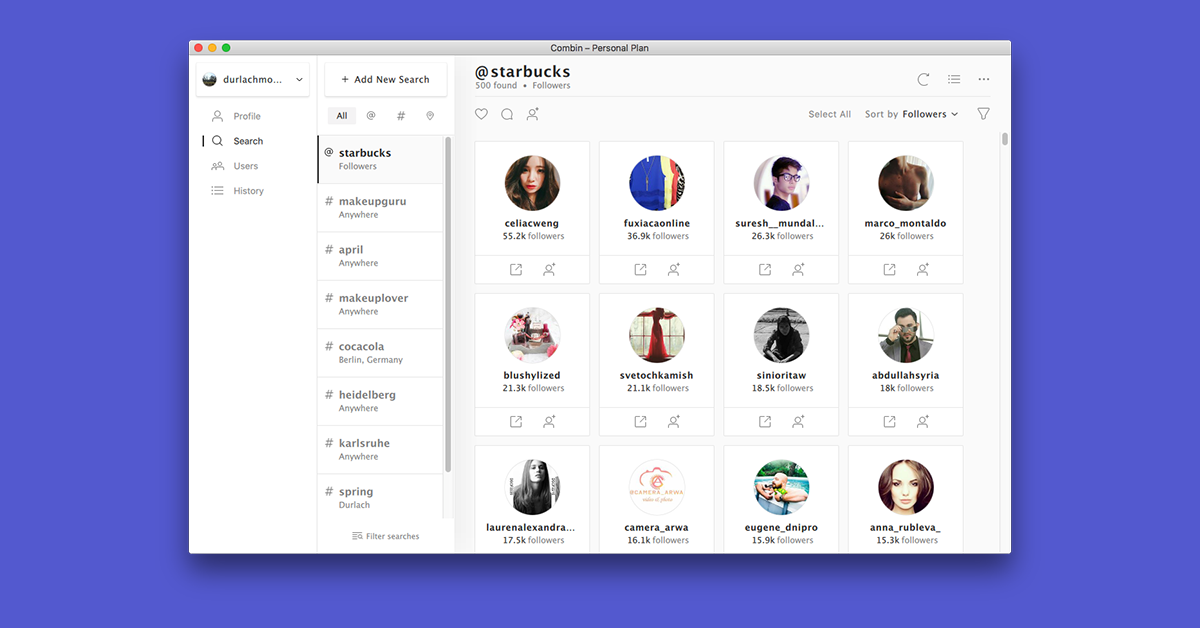The image size is (1200, 628).
Task: Open svetochkamish's external link icon
Action: point(640,421)
